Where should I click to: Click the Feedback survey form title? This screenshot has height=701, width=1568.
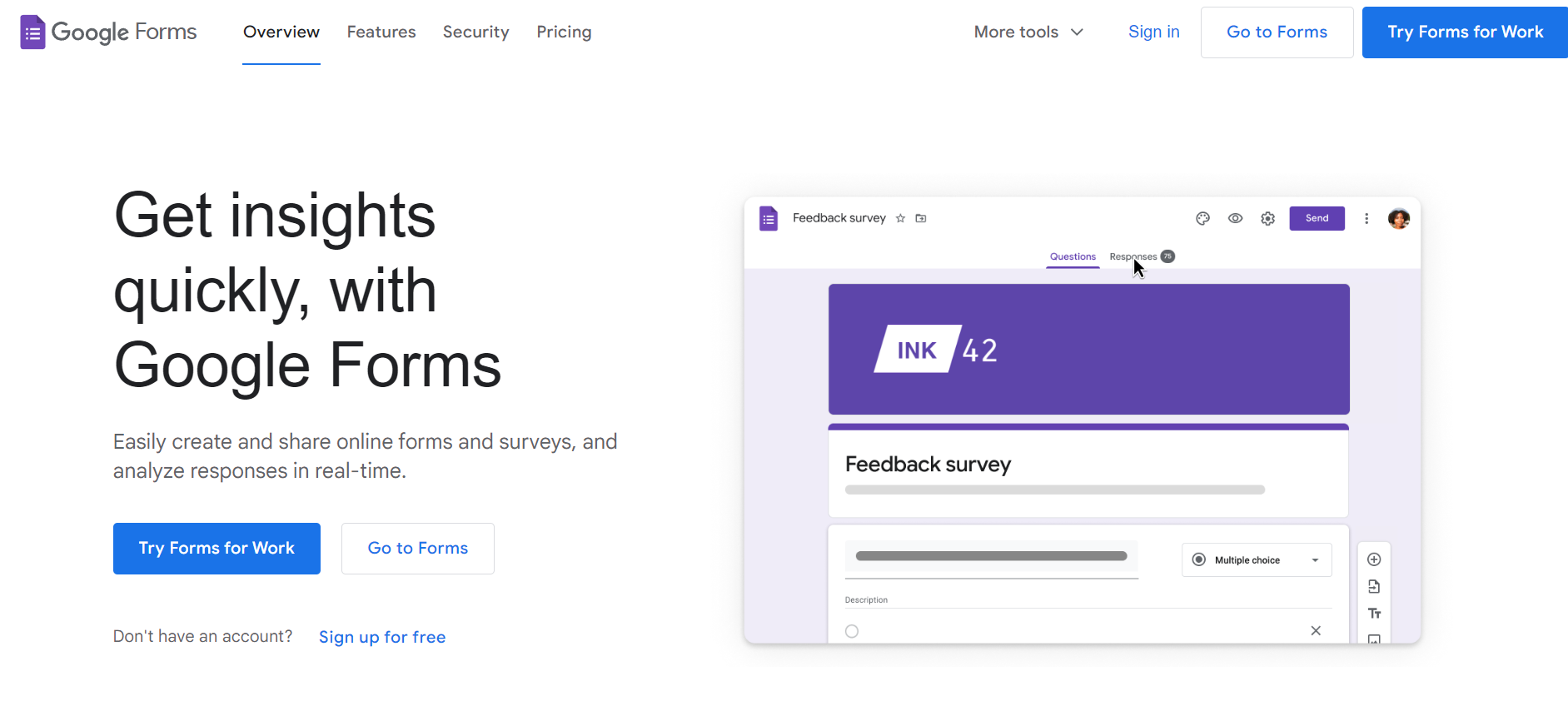point(928,465)
